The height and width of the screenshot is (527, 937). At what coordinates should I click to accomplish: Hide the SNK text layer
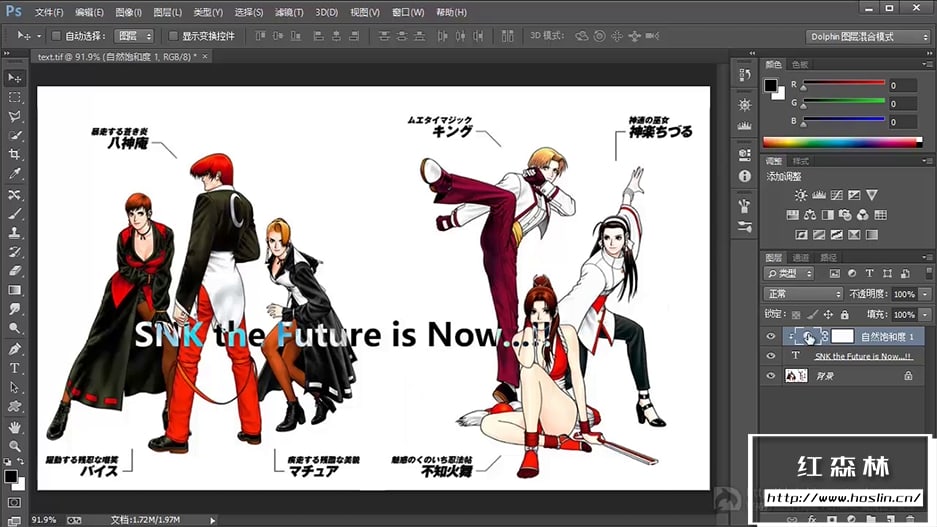point(771,356)
